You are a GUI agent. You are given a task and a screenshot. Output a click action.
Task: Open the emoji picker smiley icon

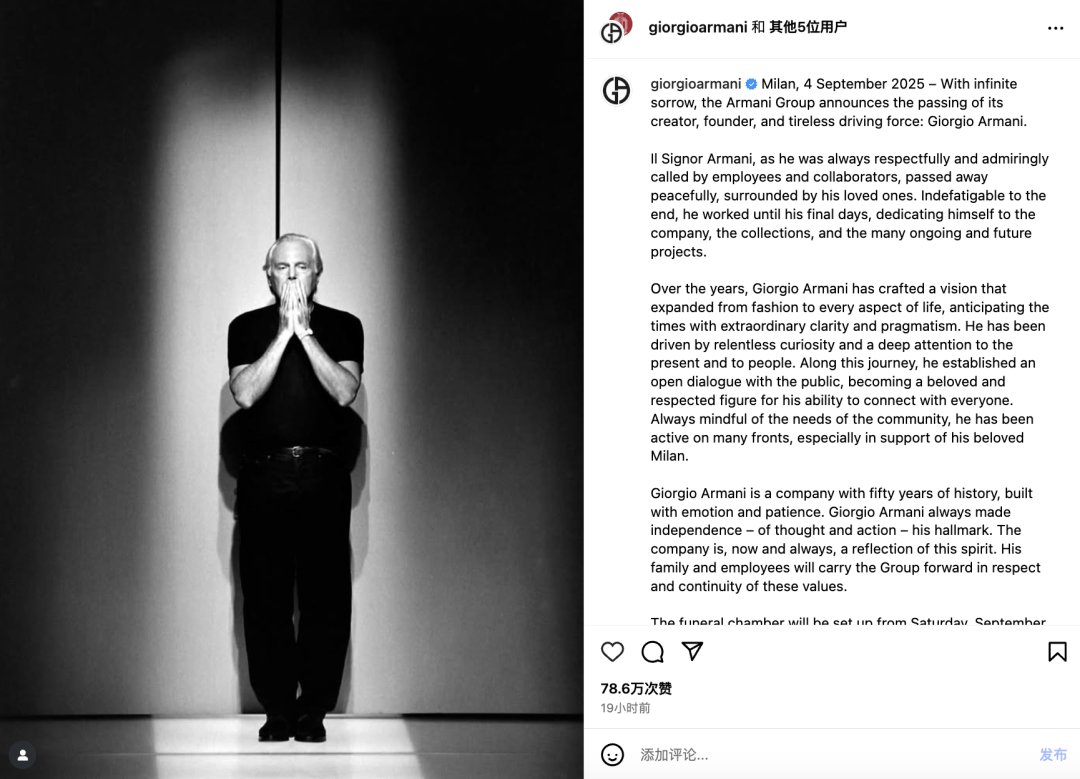point(612,755)
